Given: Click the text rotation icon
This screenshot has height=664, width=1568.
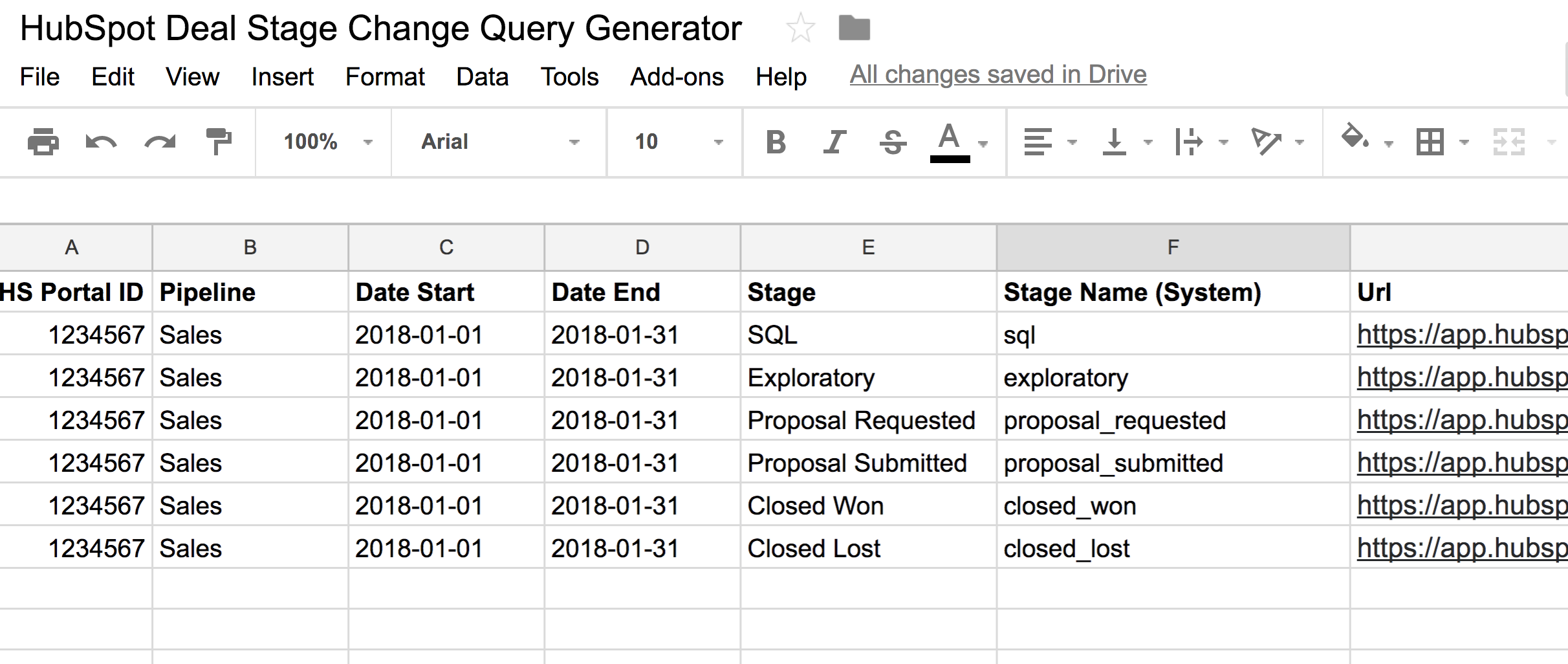Looking at the screenshot, I should point(1265,142).
